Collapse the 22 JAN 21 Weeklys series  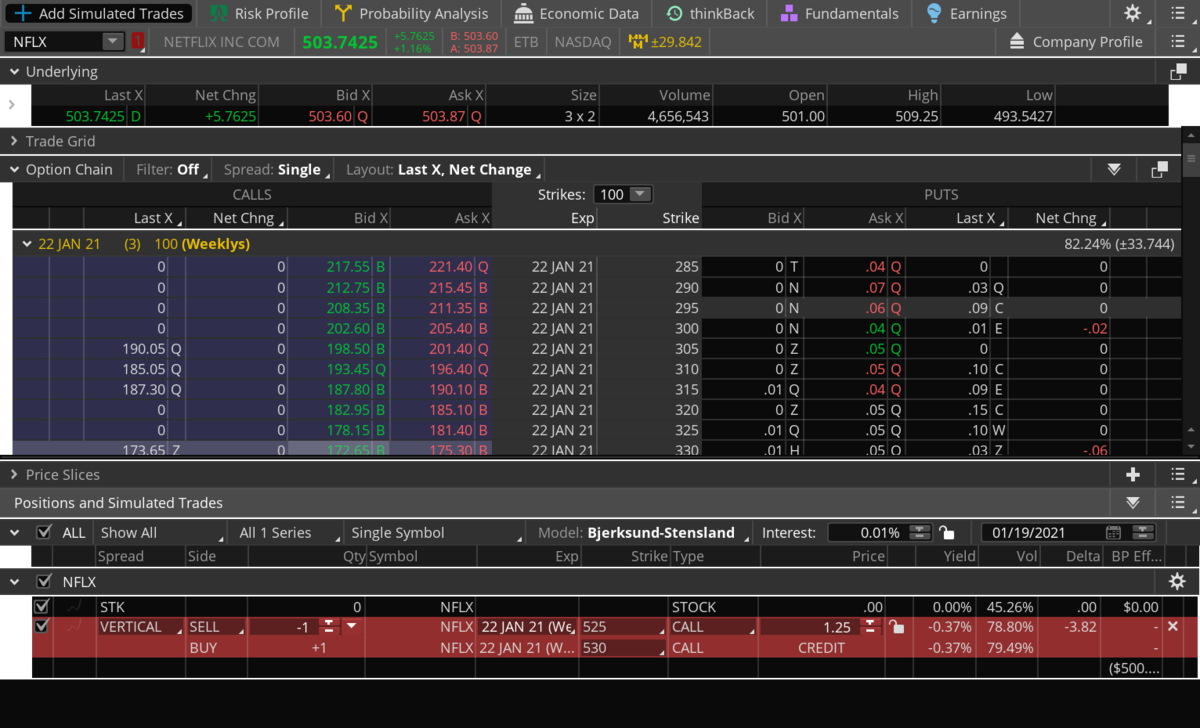tap(26, 243)
